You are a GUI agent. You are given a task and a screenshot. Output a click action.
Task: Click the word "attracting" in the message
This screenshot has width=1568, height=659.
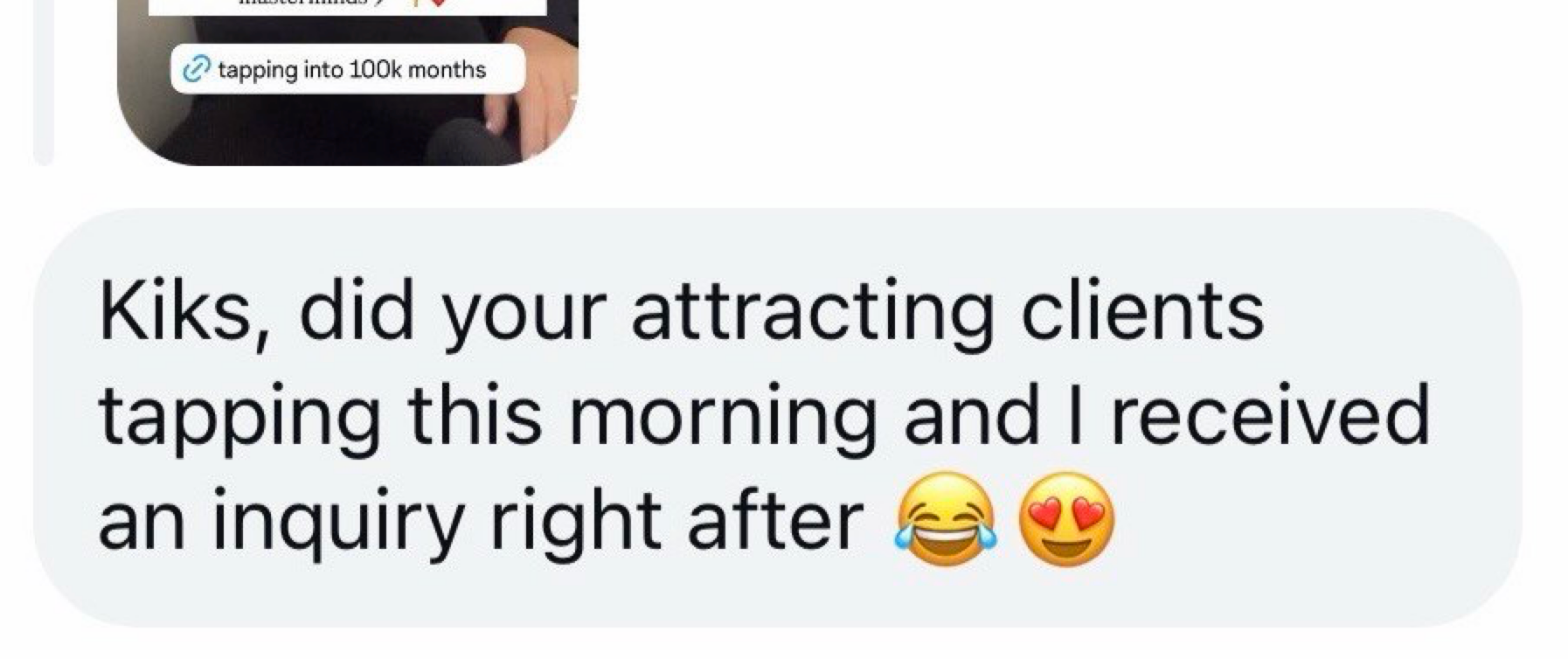point(812,315)
